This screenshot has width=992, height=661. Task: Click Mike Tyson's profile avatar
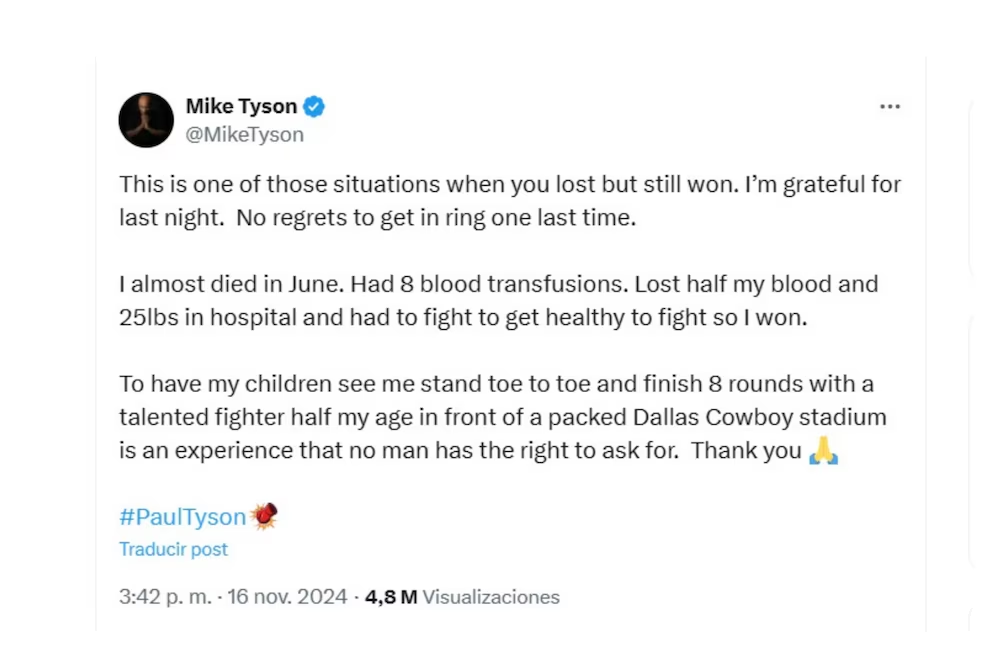pos(146,120)
